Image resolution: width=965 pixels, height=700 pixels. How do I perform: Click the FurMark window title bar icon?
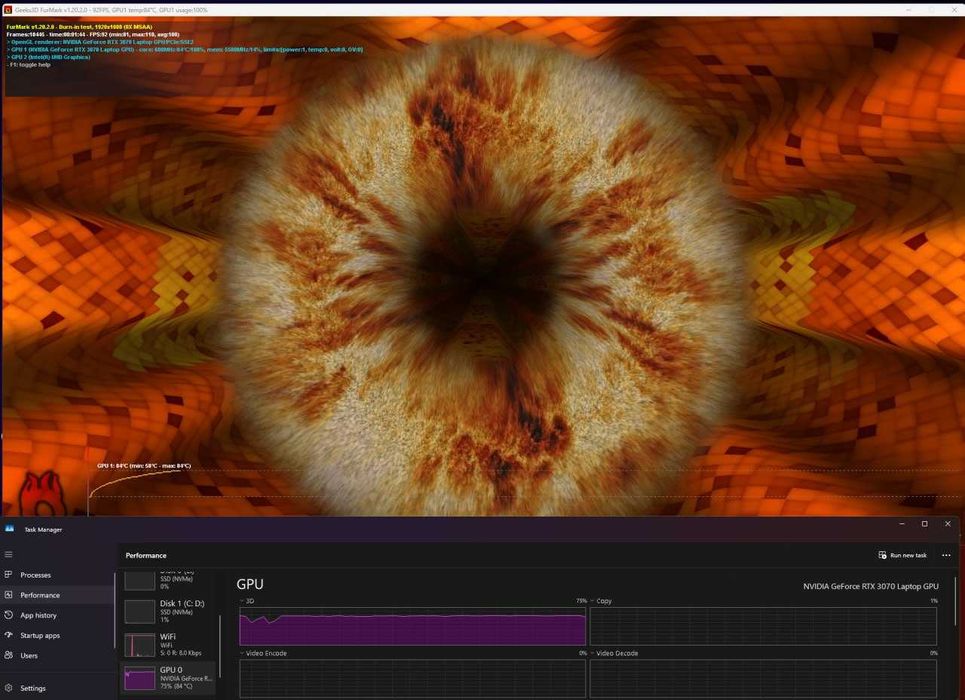point(8,9)
